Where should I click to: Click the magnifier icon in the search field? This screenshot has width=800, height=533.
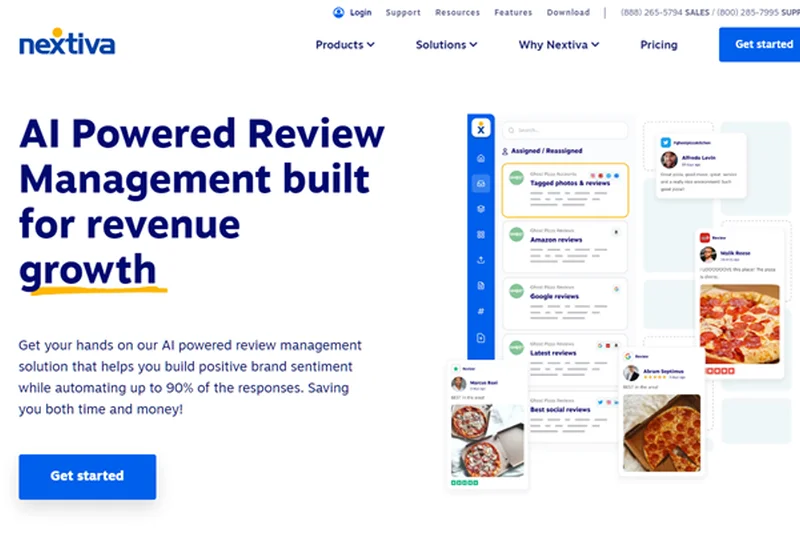click(511, 130)
